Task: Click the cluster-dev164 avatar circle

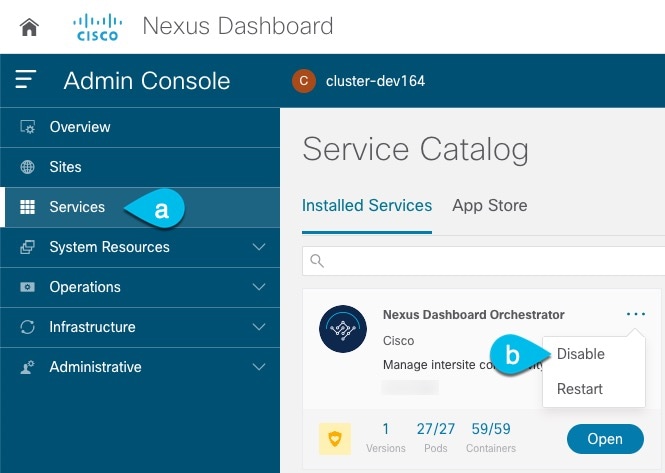Action: [304, 81]
